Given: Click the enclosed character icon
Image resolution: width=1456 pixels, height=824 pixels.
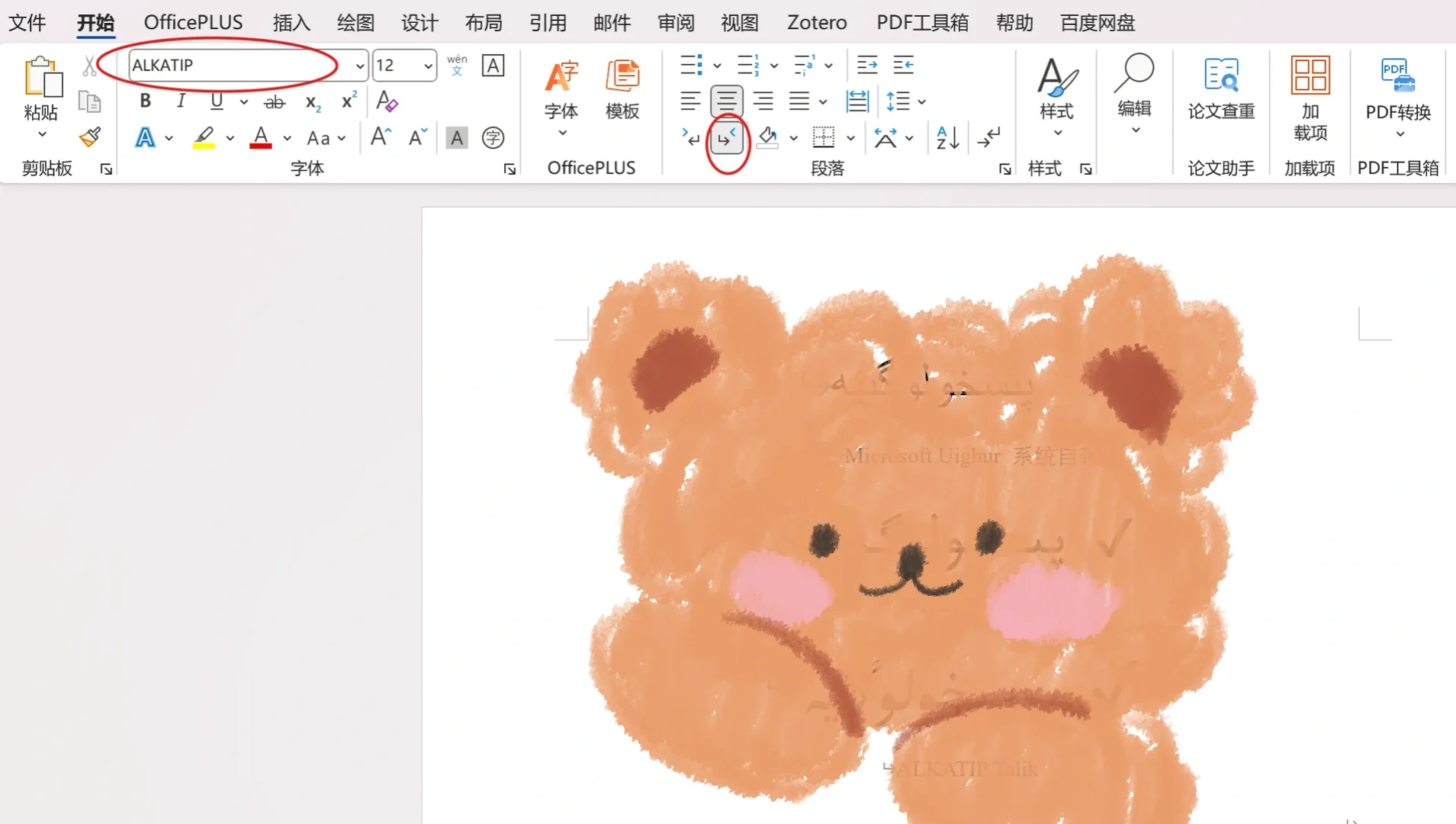Looking at the screenshot, I should pos(493,138).
